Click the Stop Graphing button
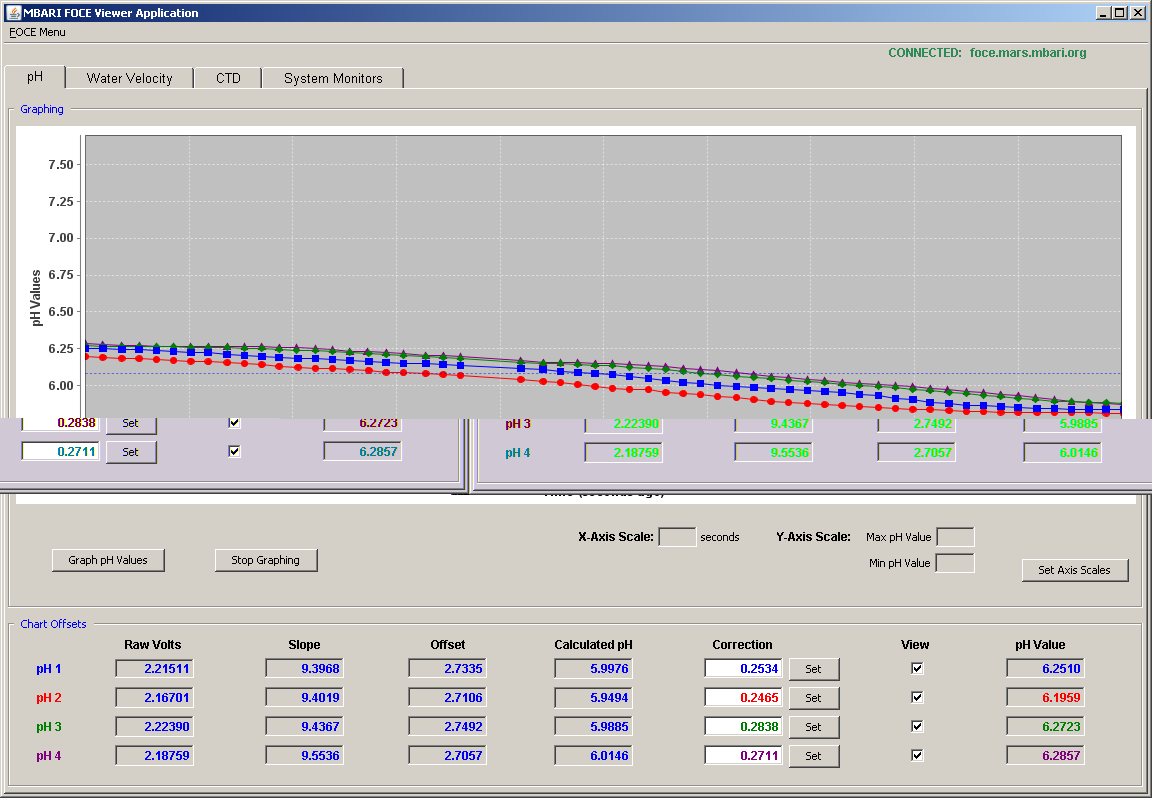1152x798 pixels. 266,560
